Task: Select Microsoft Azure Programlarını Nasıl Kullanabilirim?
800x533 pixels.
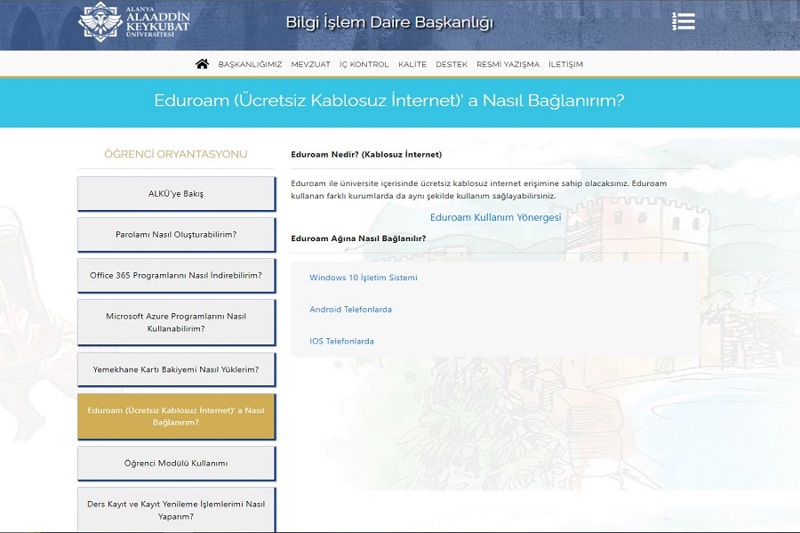Action: pyautogui.click(x=176, y=322)
